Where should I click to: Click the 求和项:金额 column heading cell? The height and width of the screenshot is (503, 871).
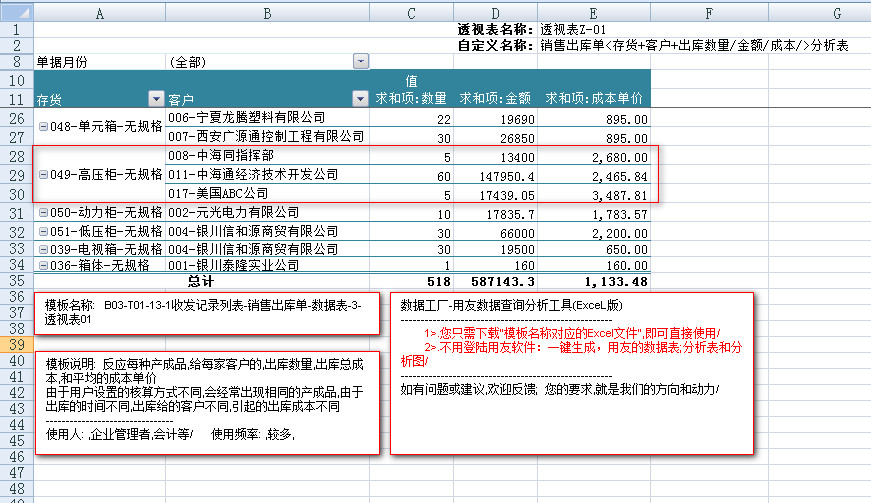click(x=494, y=99)
